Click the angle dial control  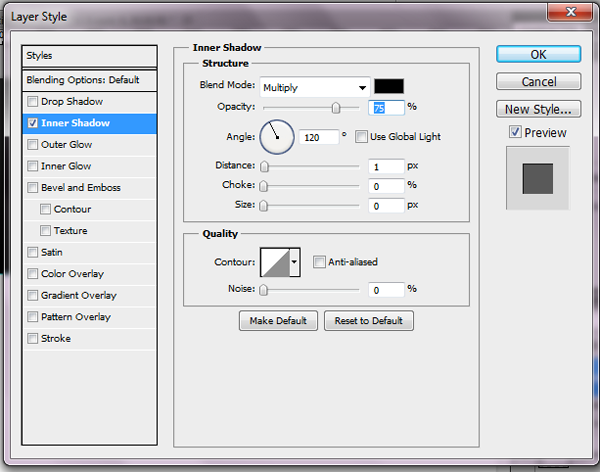point(277,136)
